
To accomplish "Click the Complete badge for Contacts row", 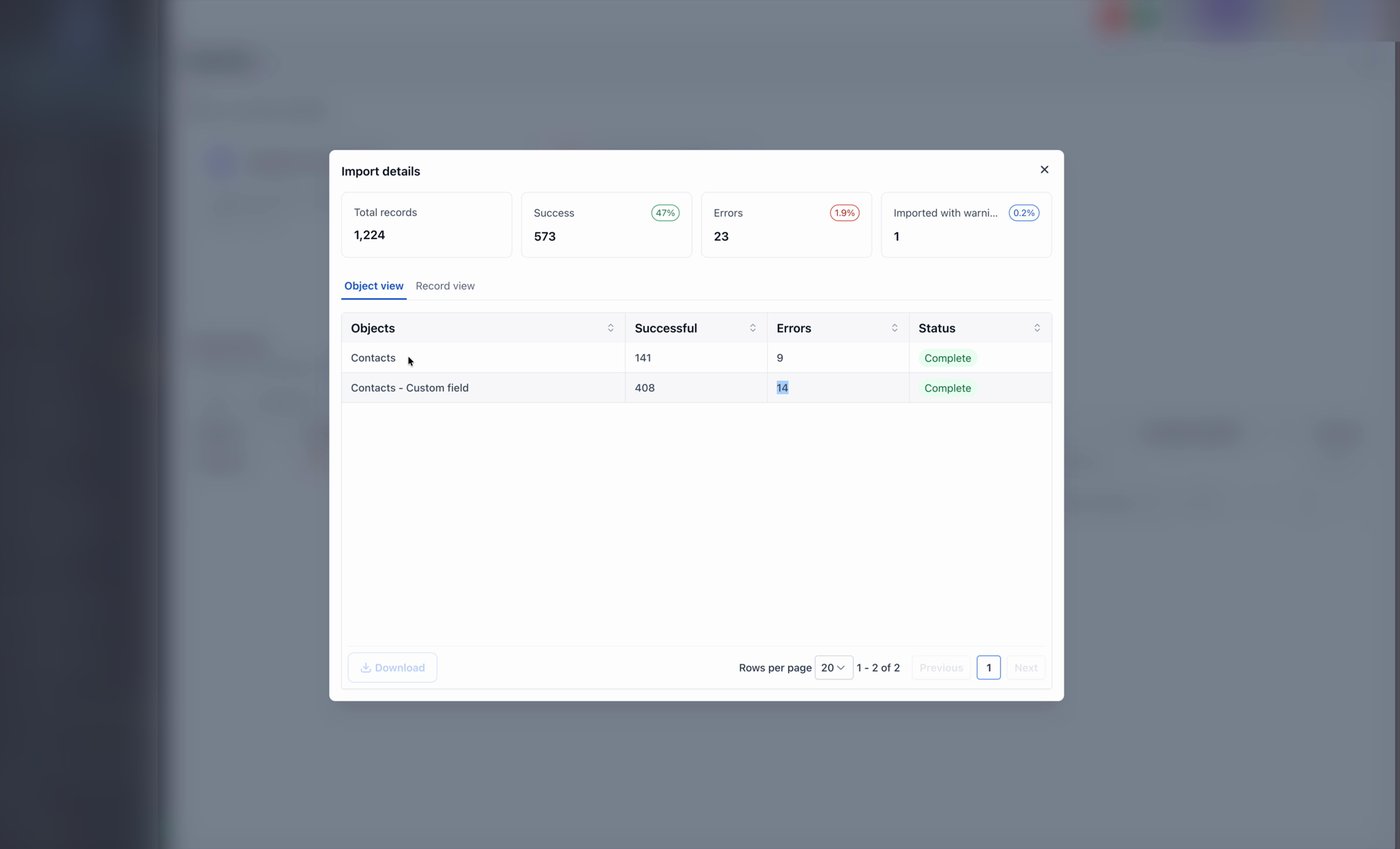I will 946,357.
